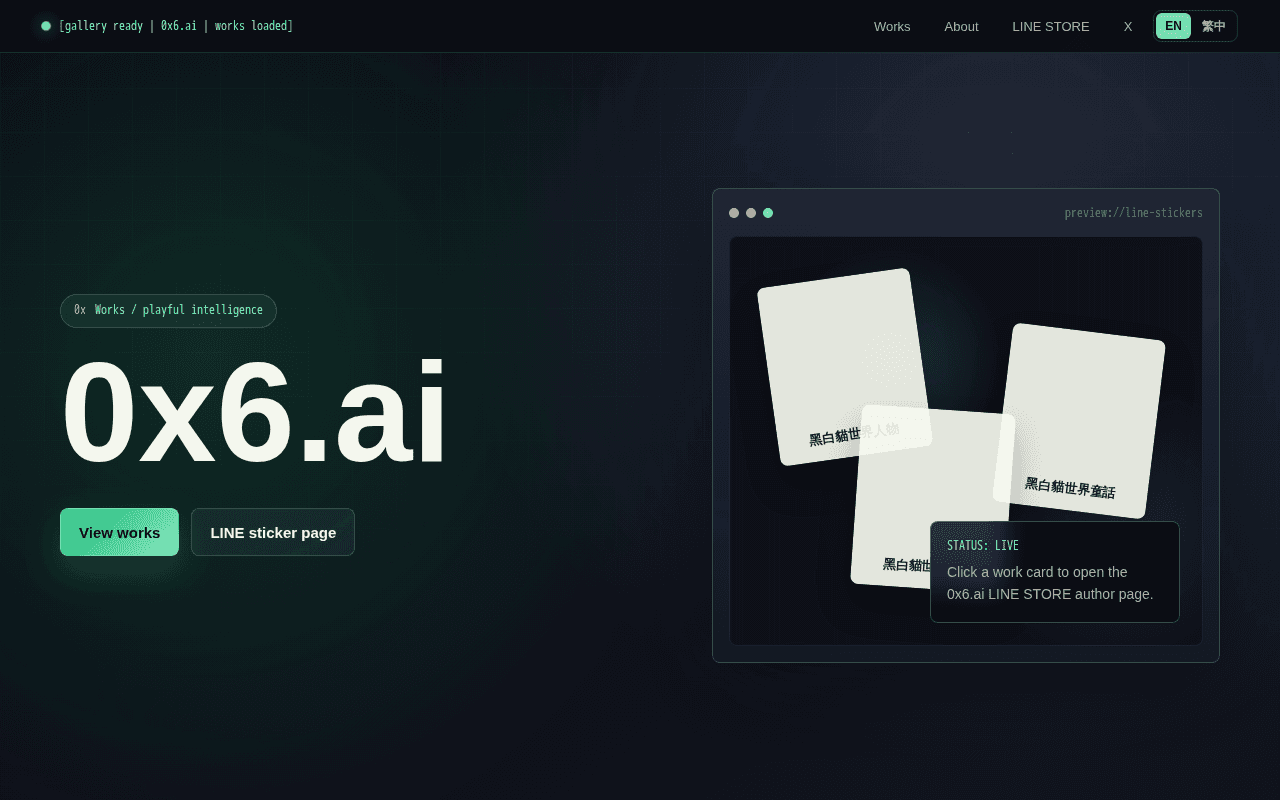
Task: Click the "0x Works / playful intelligence" badge
Action: [x=168, y=310]
